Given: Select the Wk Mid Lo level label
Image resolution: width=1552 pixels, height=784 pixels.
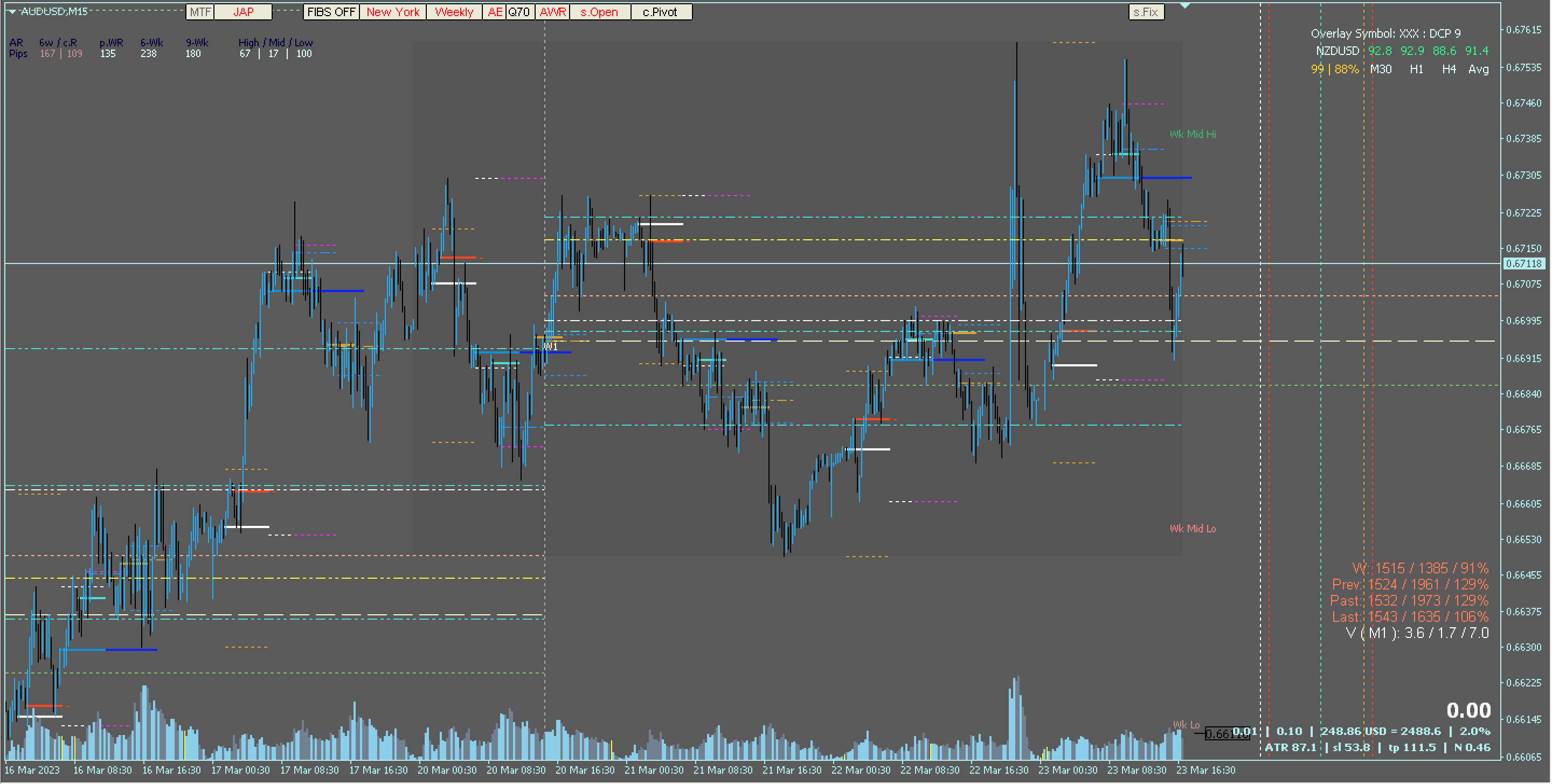Looking at the screenshot, I should (x=1193, y=529).
